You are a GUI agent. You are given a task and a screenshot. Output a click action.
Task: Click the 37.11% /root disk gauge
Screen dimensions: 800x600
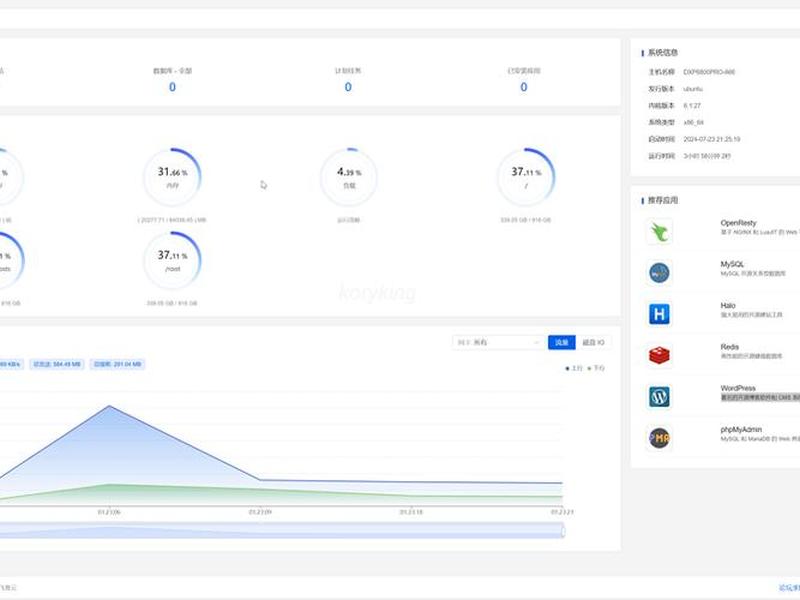172,260
